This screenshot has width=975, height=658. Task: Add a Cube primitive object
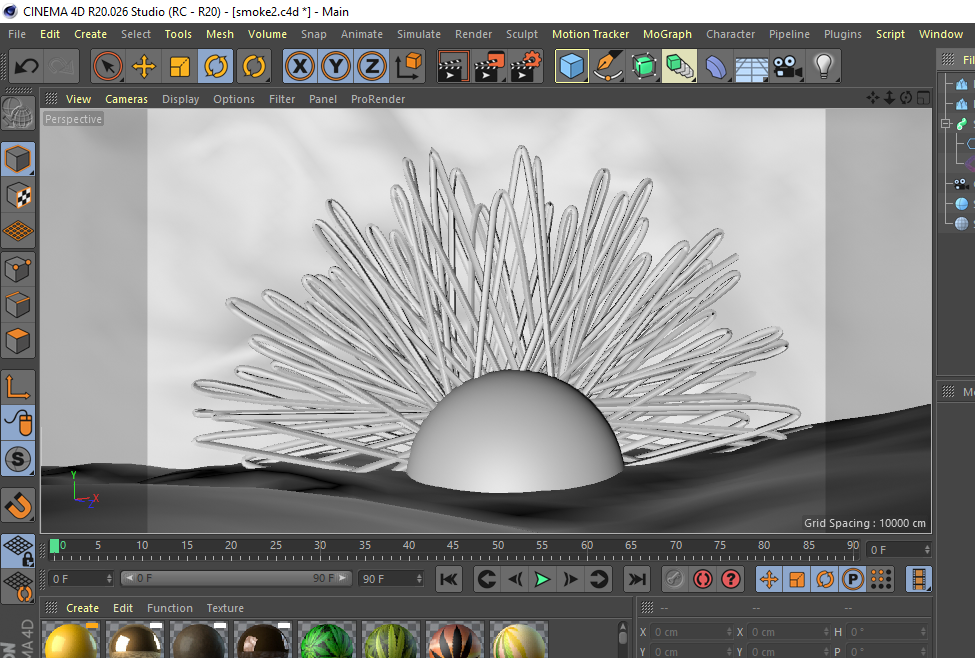[x=571, y=66]
